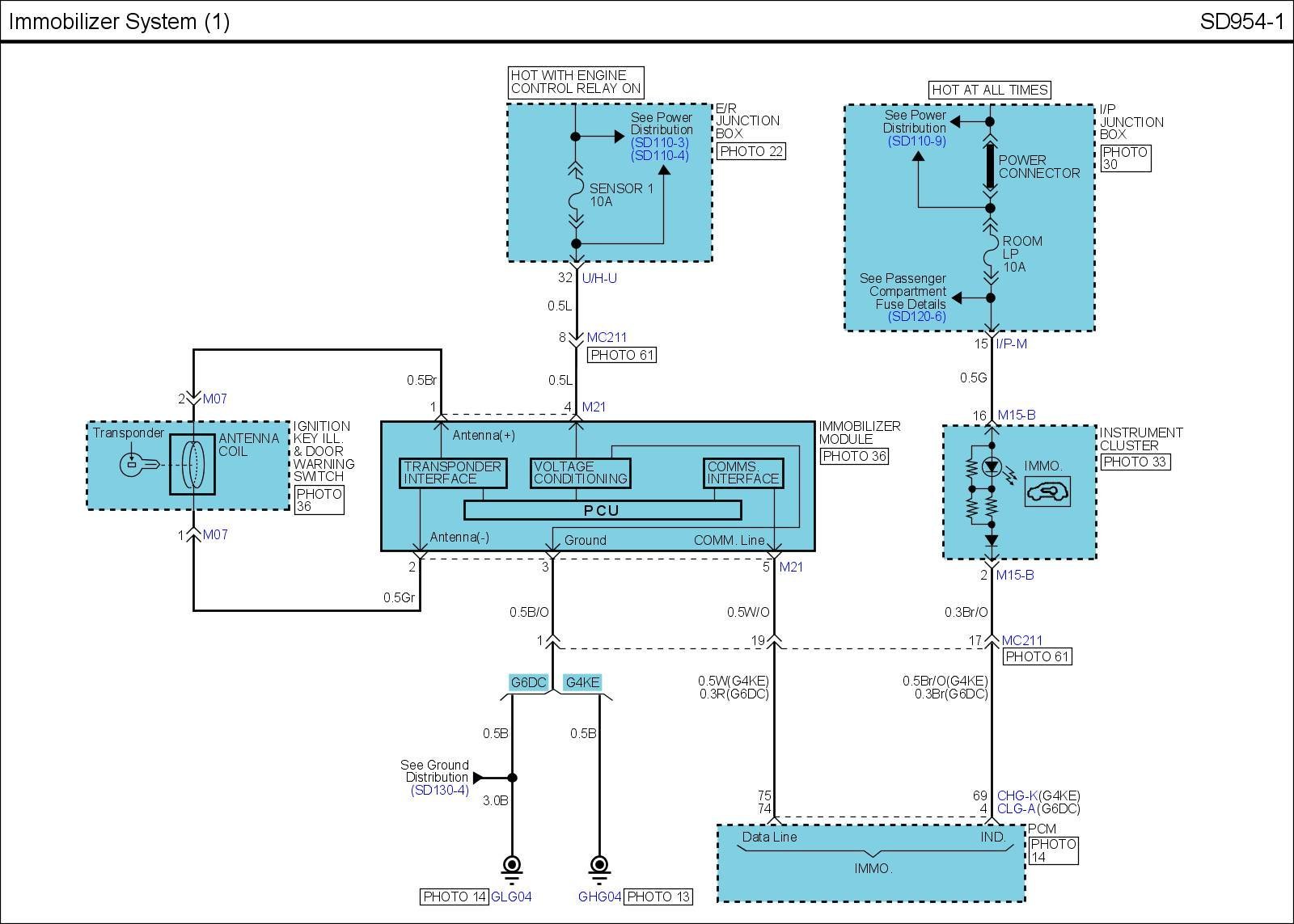Open the SD110-3 power distribution link

(661, 143)
